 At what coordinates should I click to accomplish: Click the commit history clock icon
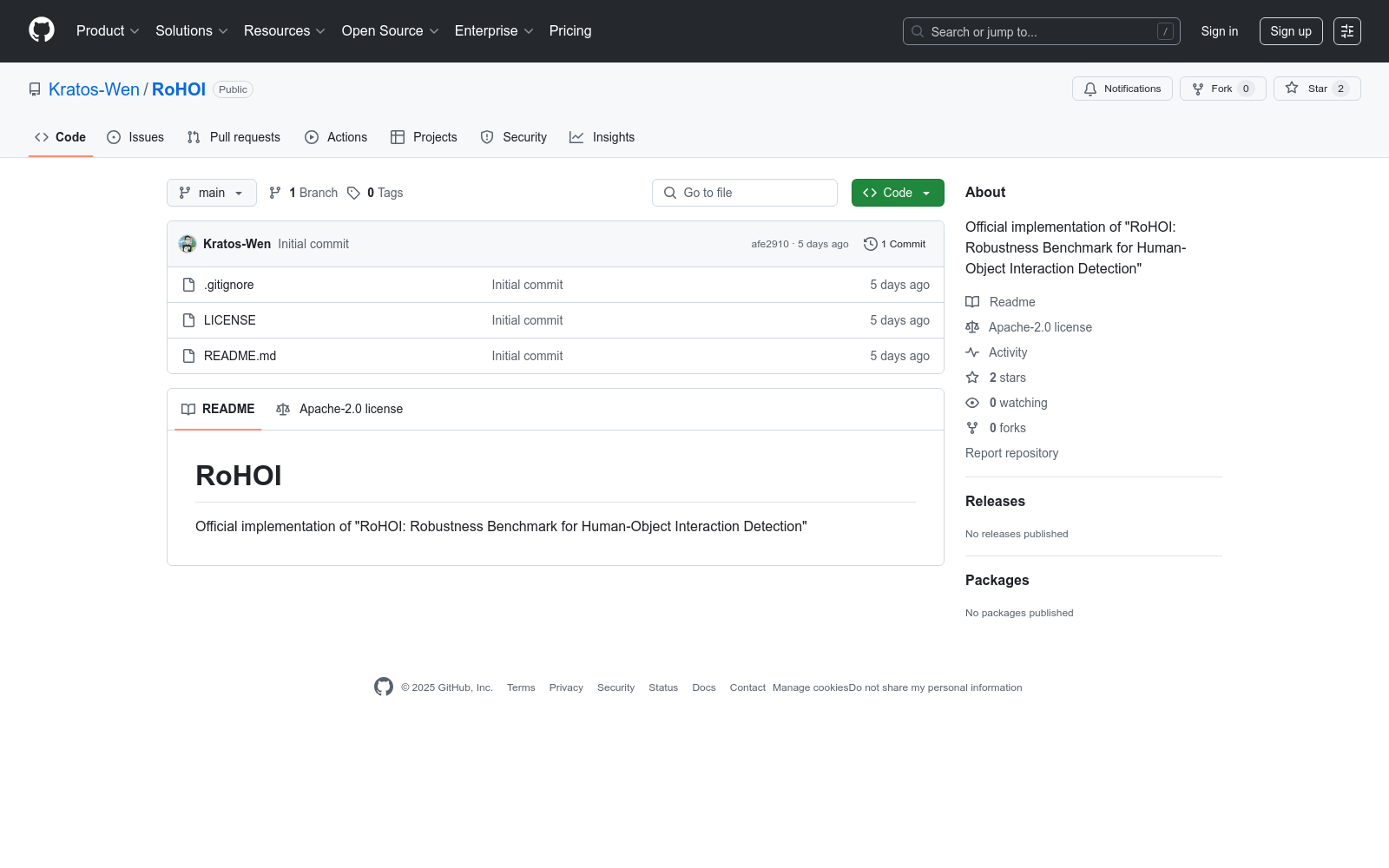[x=871, y=244]
